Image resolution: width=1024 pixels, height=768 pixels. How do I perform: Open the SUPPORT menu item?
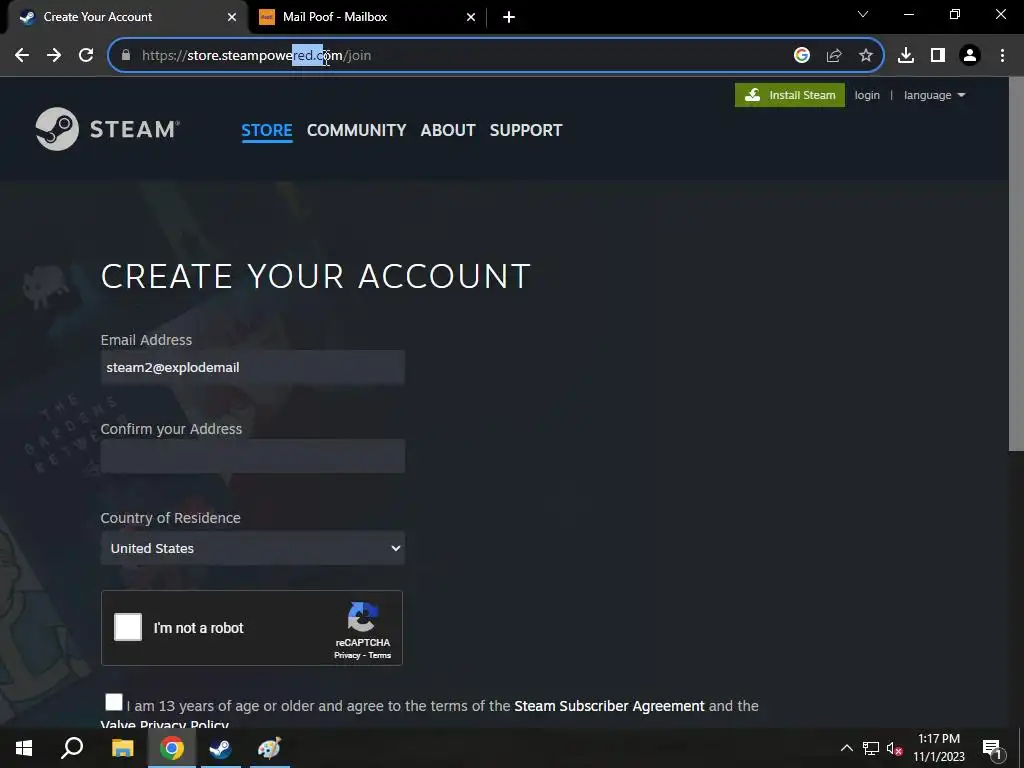(x=526, y=131)
